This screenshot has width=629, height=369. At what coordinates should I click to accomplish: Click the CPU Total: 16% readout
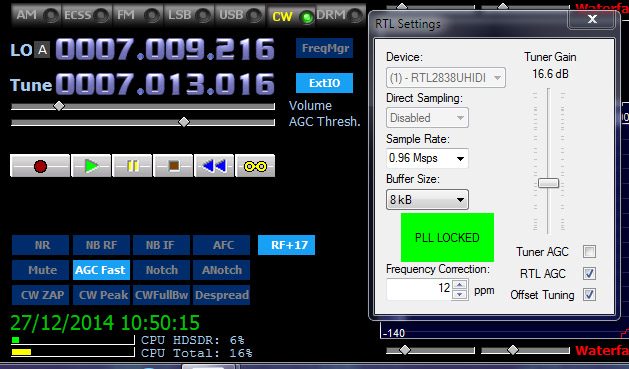click(x=197, y=353)
